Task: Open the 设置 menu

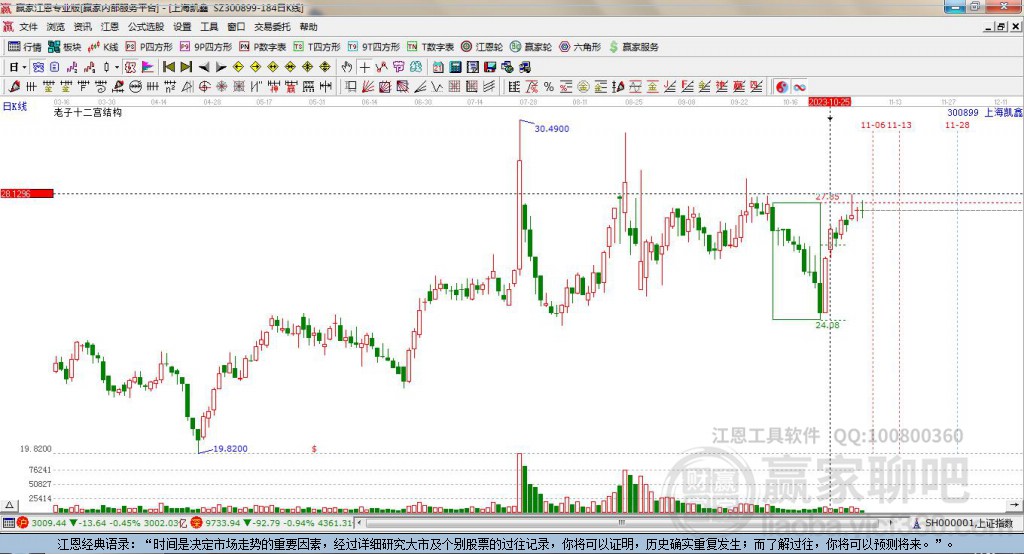Action: point(182,27)
